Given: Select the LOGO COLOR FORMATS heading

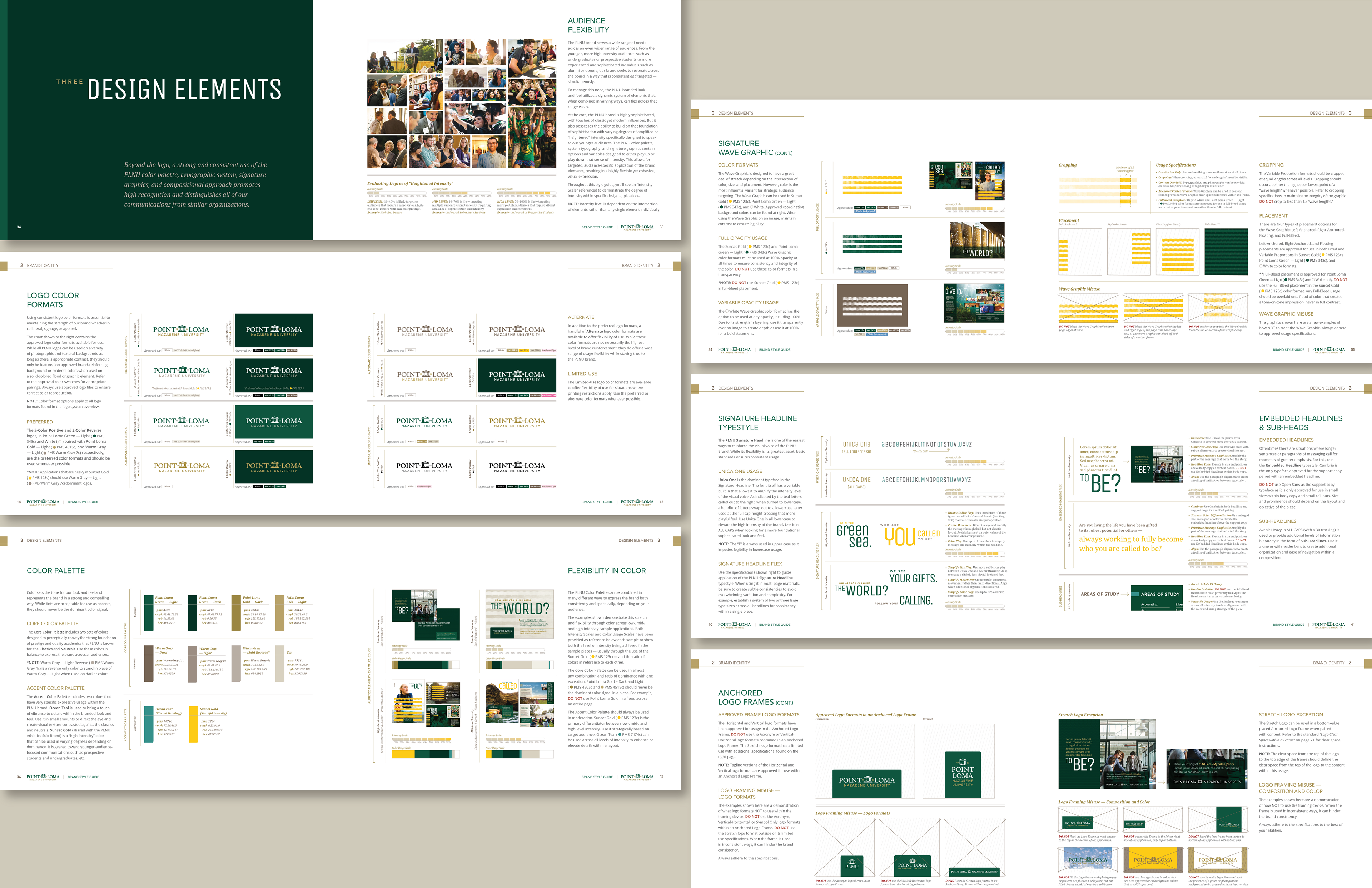Looking at the screenshot, I should (x=53, y=300).
